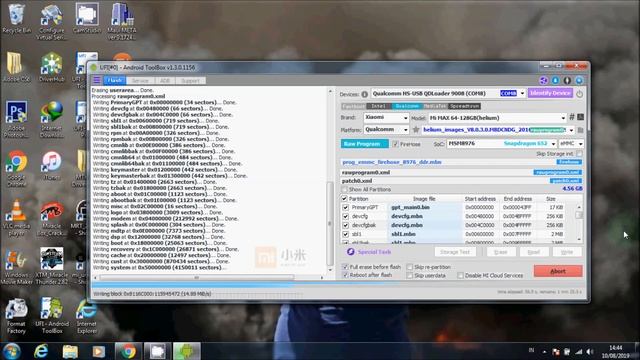Click the red Abort button
The width and height of the screenshot is (640, 360).
[558, 271]
